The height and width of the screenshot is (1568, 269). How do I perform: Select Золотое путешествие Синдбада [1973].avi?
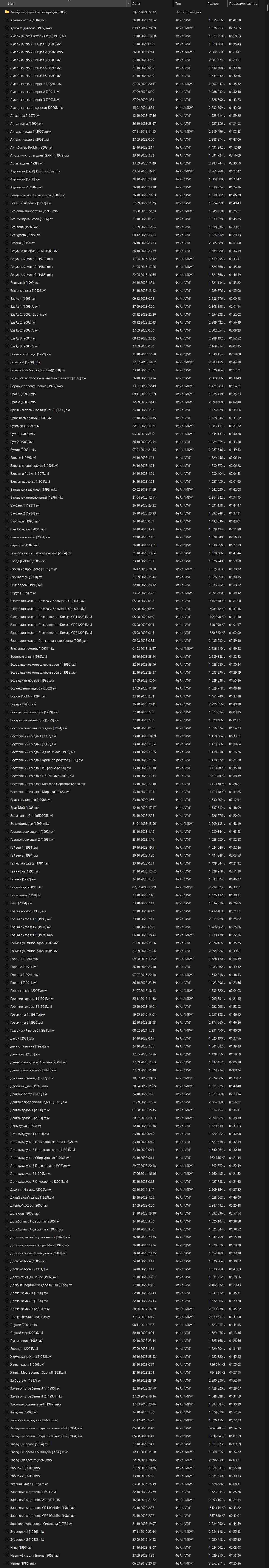134,1523
